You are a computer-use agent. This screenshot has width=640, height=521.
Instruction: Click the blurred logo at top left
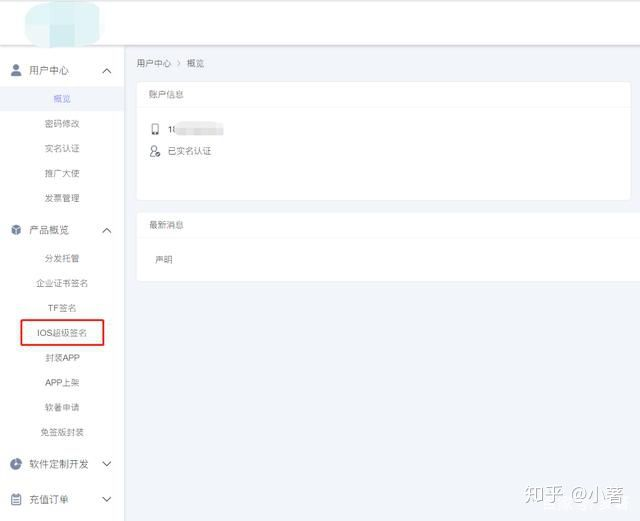[62, 24]
